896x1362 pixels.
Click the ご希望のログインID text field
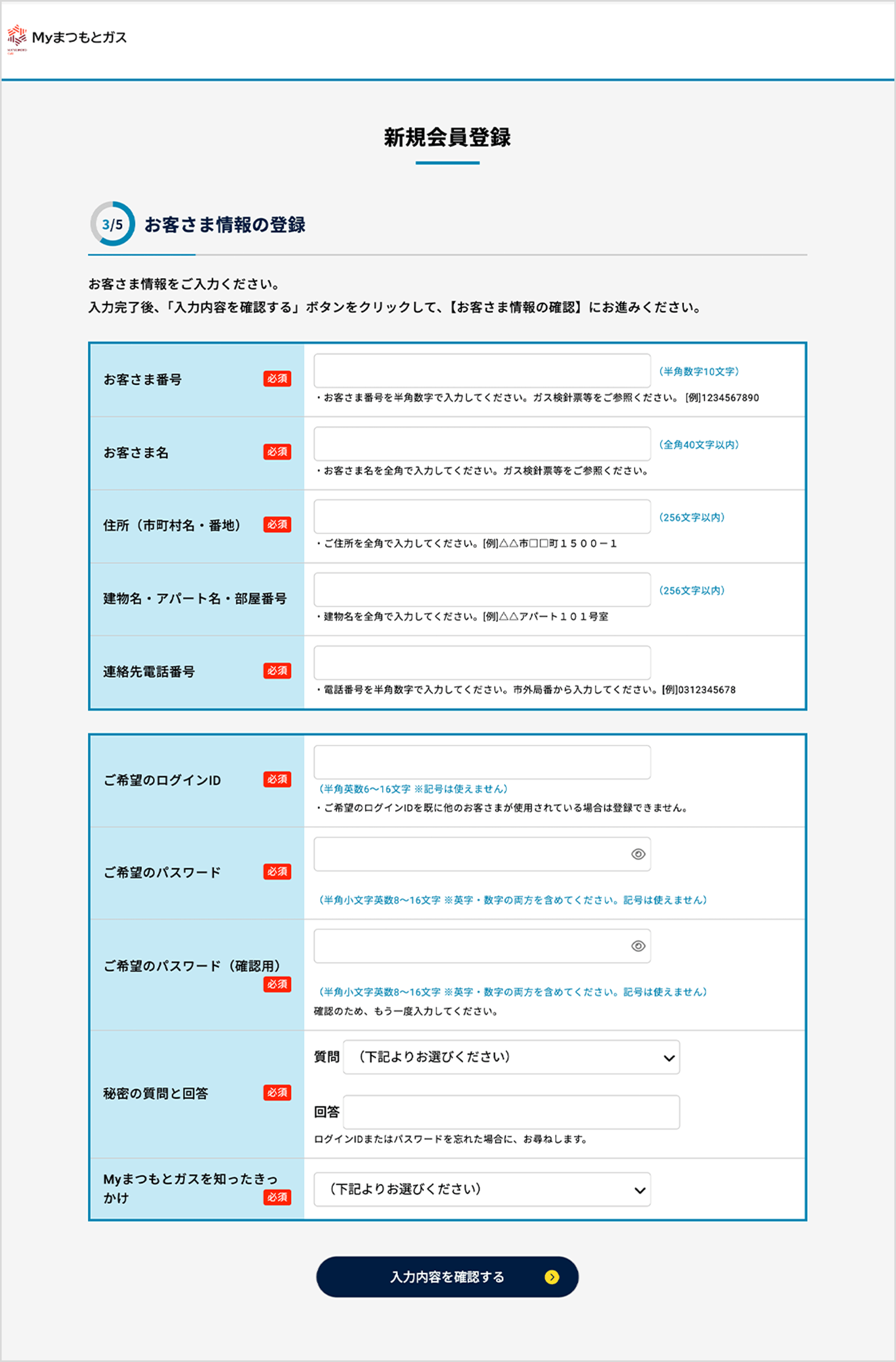click(x=482, y=761)
